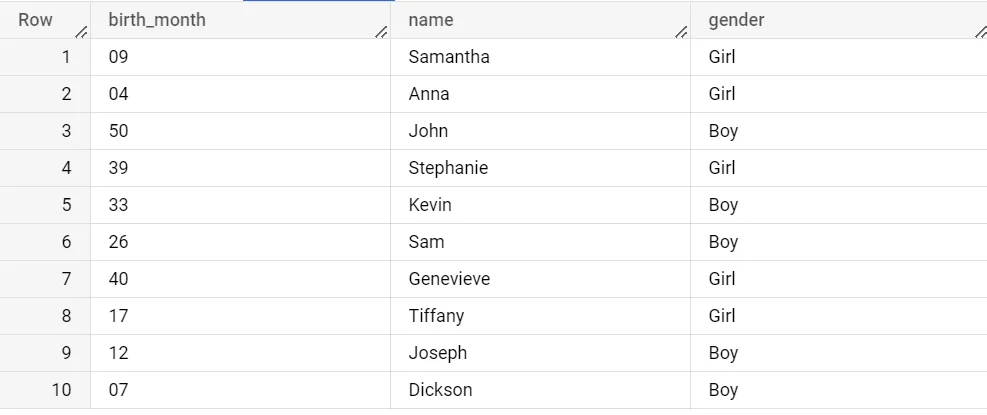This screenshot has height=415, width=987.
Task: Click the cell with name Anna
Action: click(429, 94)
